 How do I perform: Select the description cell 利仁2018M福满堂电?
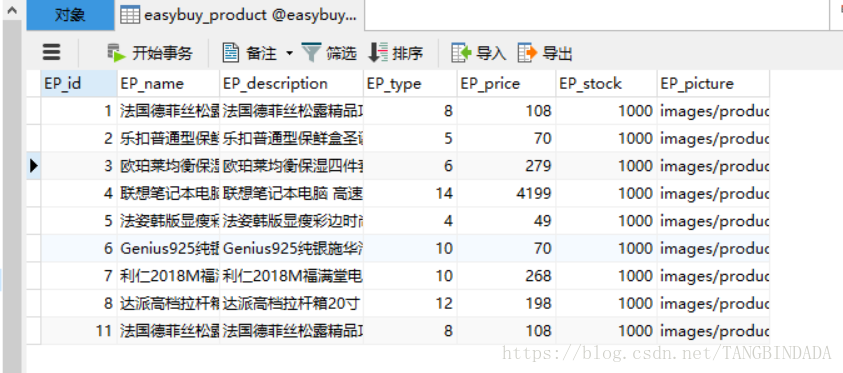[291, 276]
